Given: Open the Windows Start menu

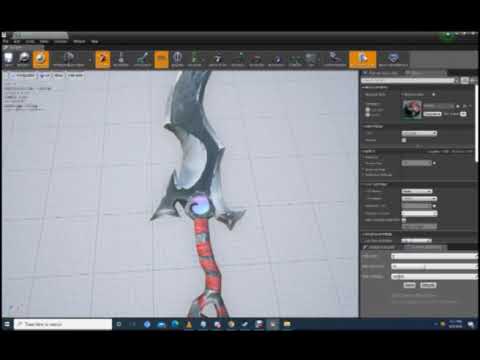Looking at the screenshot, I should point(7,324).
